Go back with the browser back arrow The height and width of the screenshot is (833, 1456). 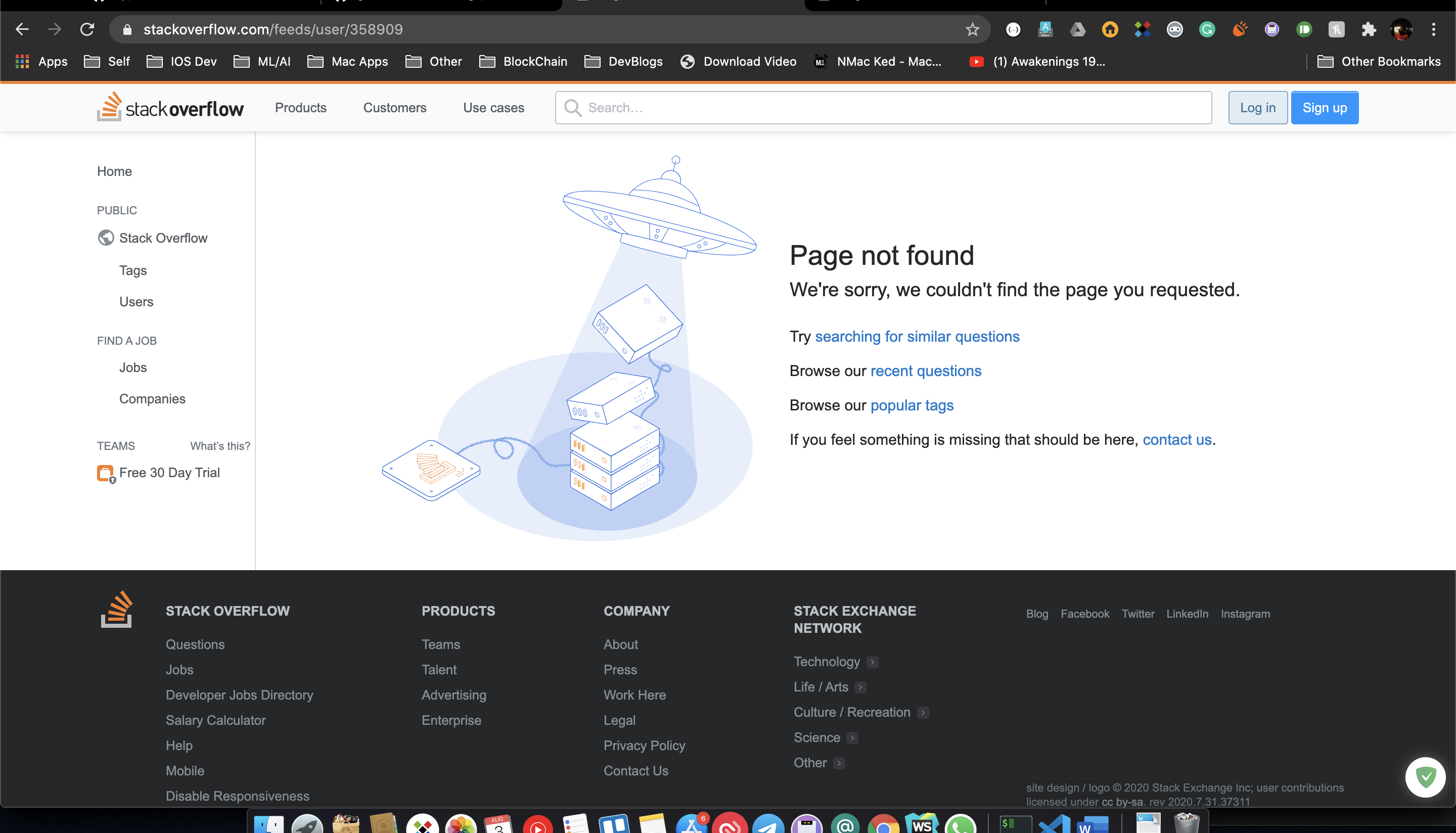coord(22,29)
